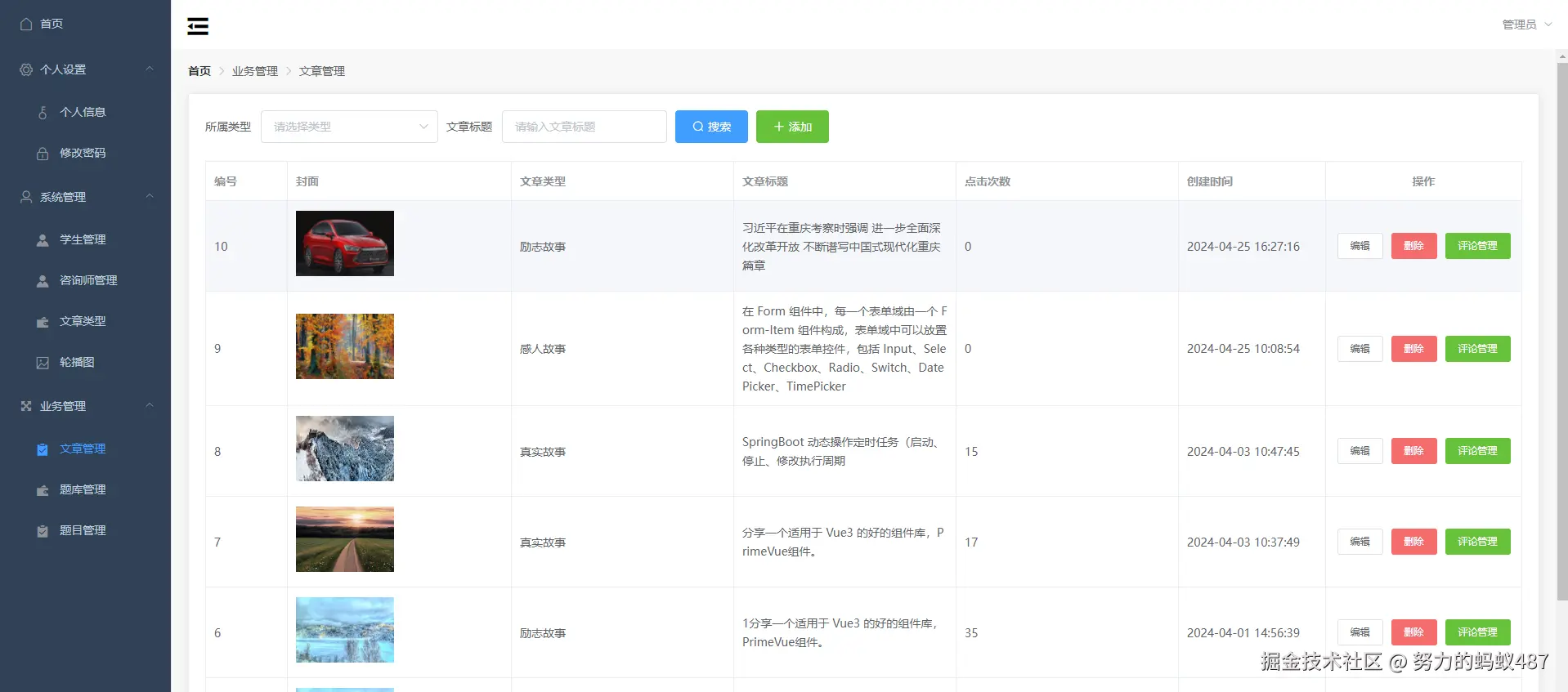Open 评论管理 for article number 10
The width and height of the screenshot is (1568, 692).
[x=1478, y=246]
